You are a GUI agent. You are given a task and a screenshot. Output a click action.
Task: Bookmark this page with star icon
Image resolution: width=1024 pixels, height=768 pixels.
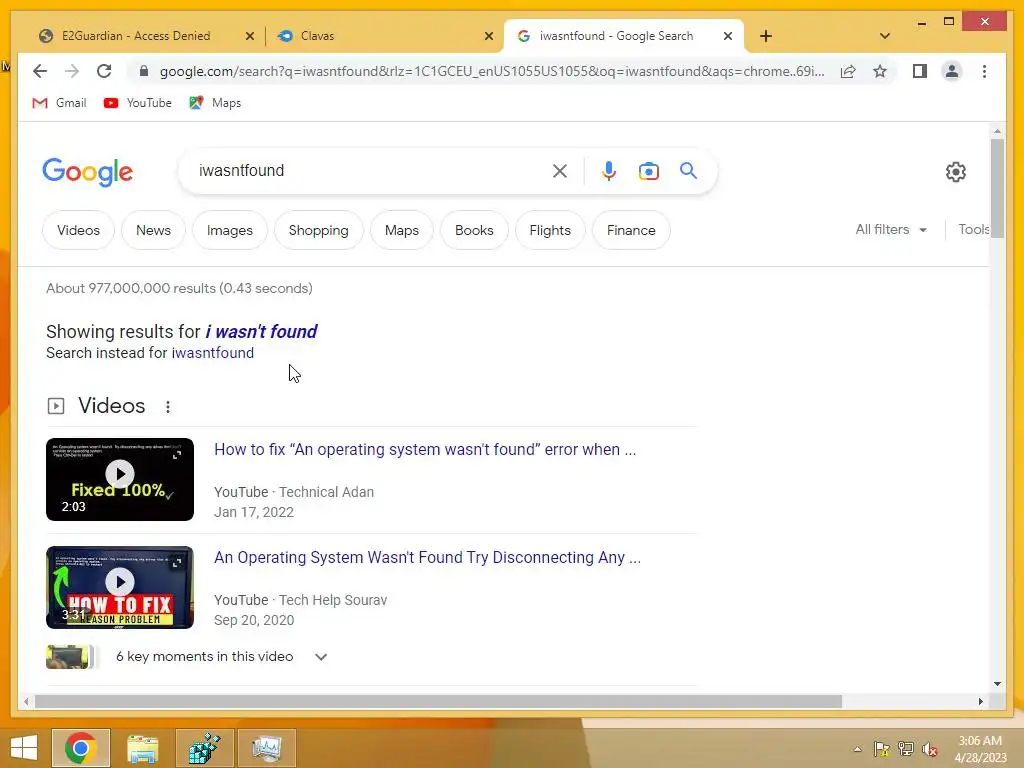[880, 71]
